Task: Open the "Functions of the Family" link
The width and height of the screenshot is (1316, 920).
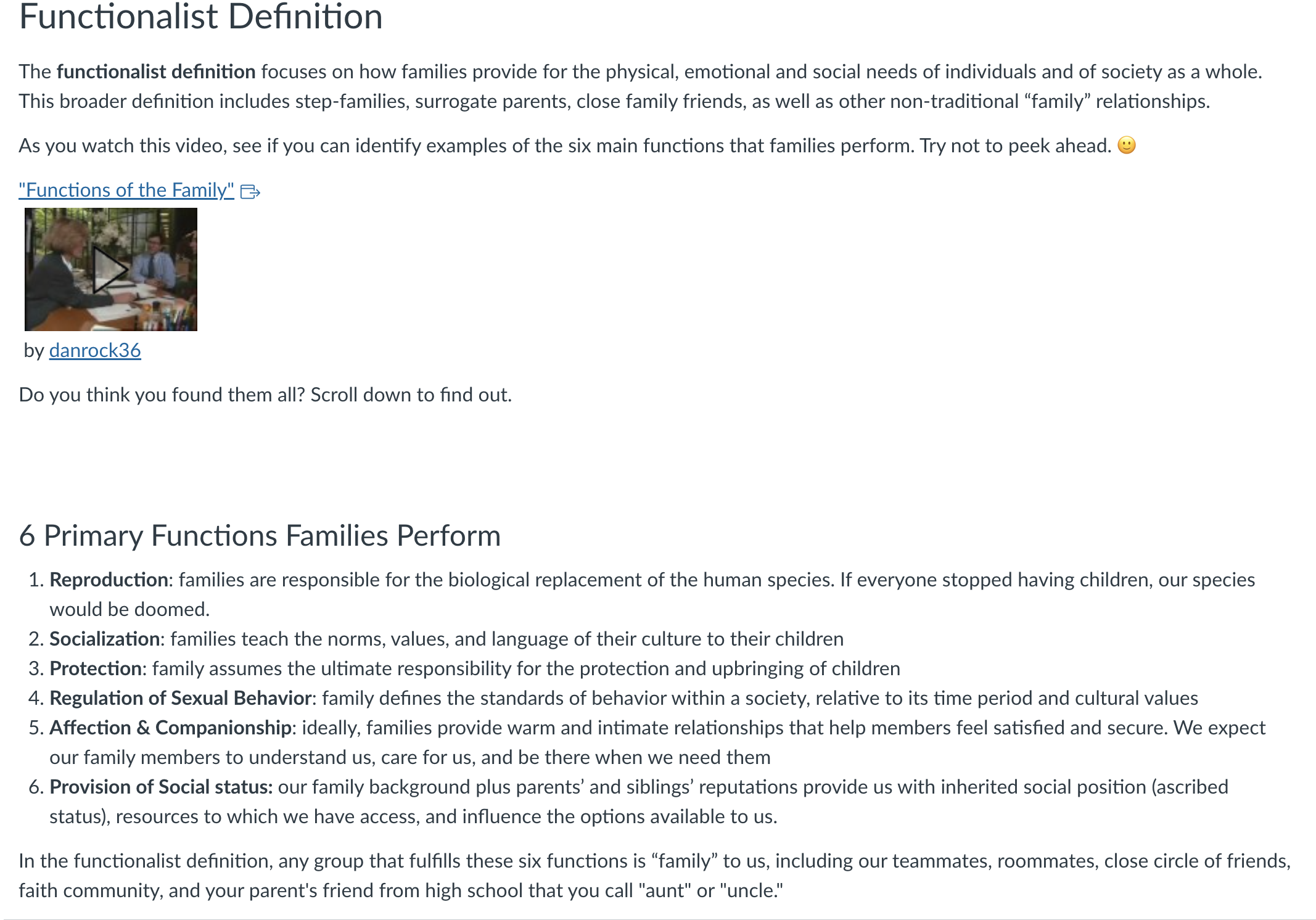Action: [126, 191]
